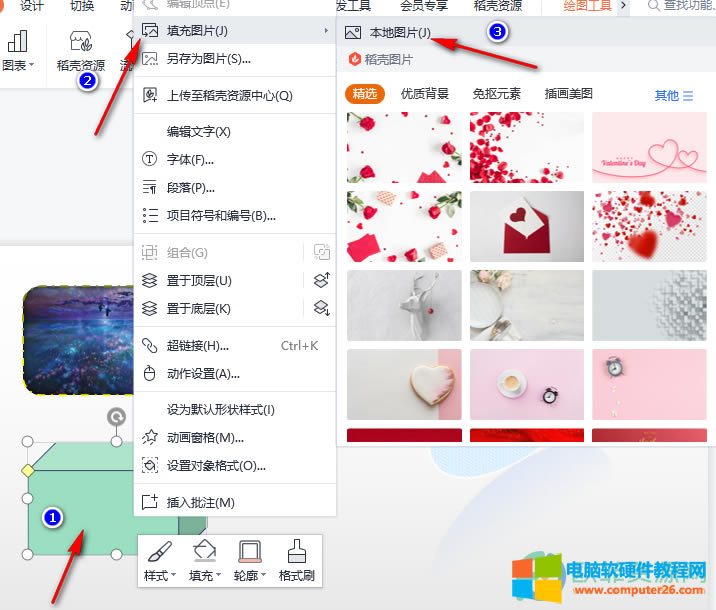Select 上传至稻壳资源中心(Q) menu entry
This screenshot has height=610, width=716.
click(x=235, y=95)
